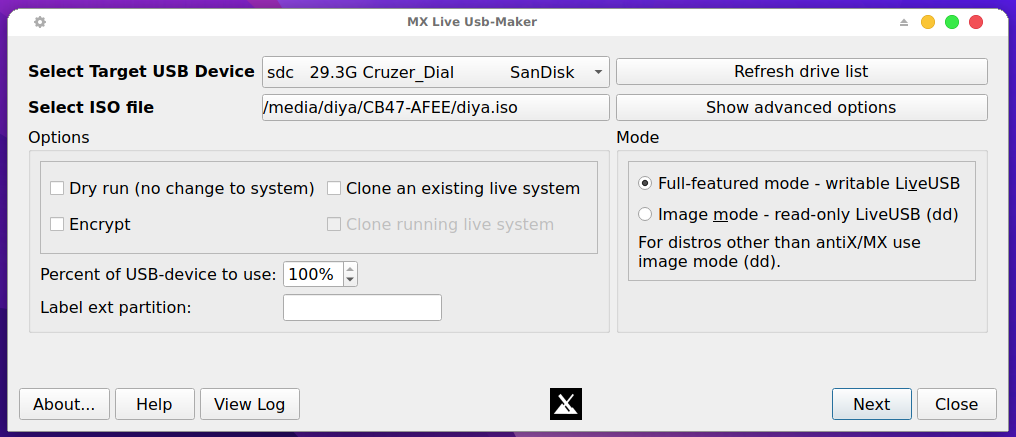Viewport: 1016px width, 437px height.
Task: Click the yellow minimize window button
Action: [x=928, y=22]
